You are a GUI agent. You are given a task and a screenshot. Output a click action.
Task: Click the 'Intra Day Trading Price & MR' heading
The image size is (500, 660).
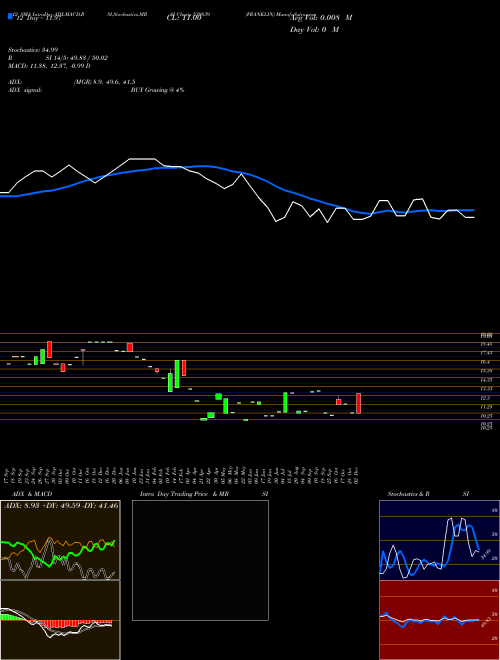184,494
